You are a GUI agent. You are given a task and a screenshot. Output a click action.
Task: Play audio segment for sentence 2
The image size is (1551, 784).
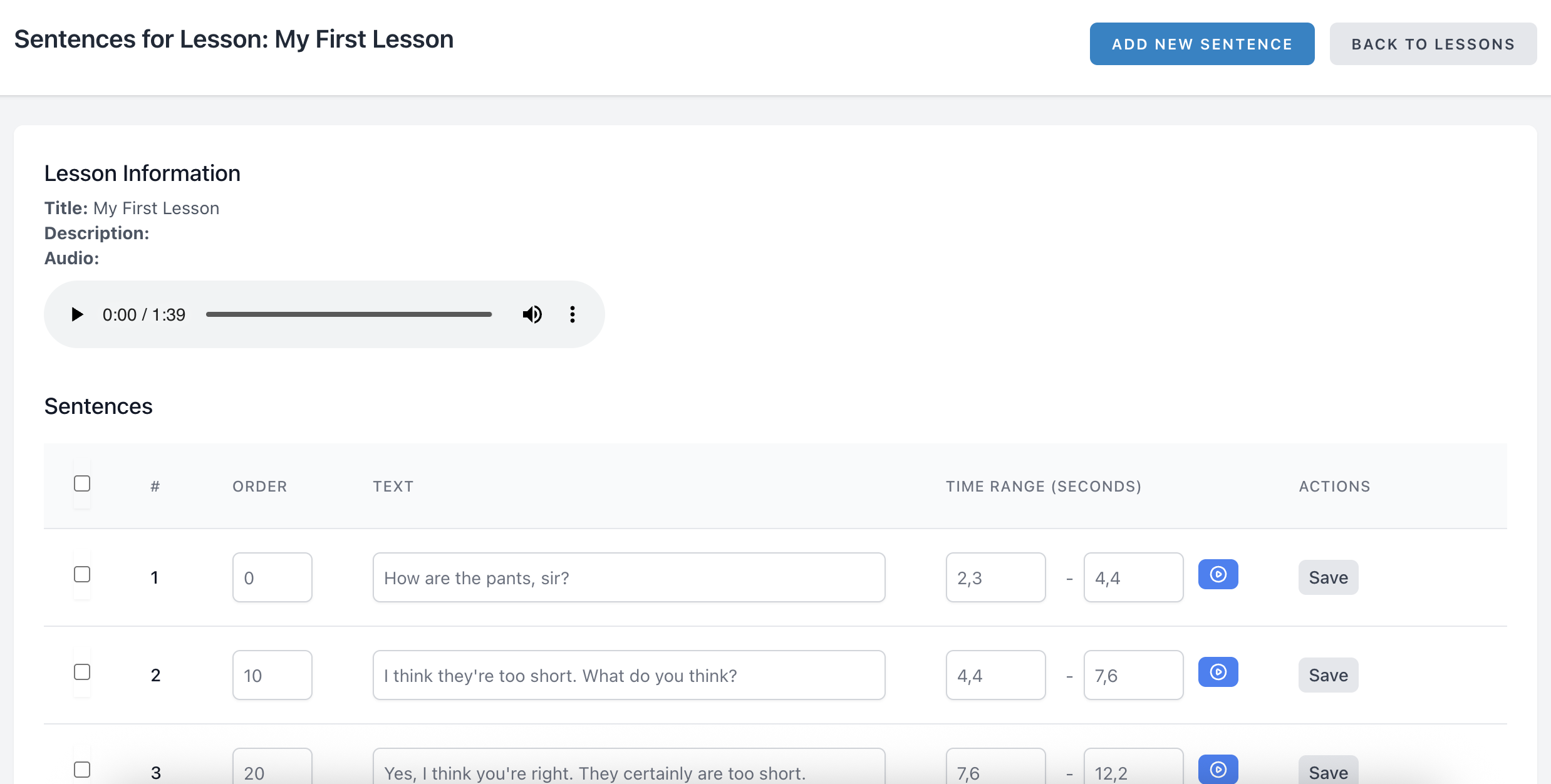(1218, 673)
